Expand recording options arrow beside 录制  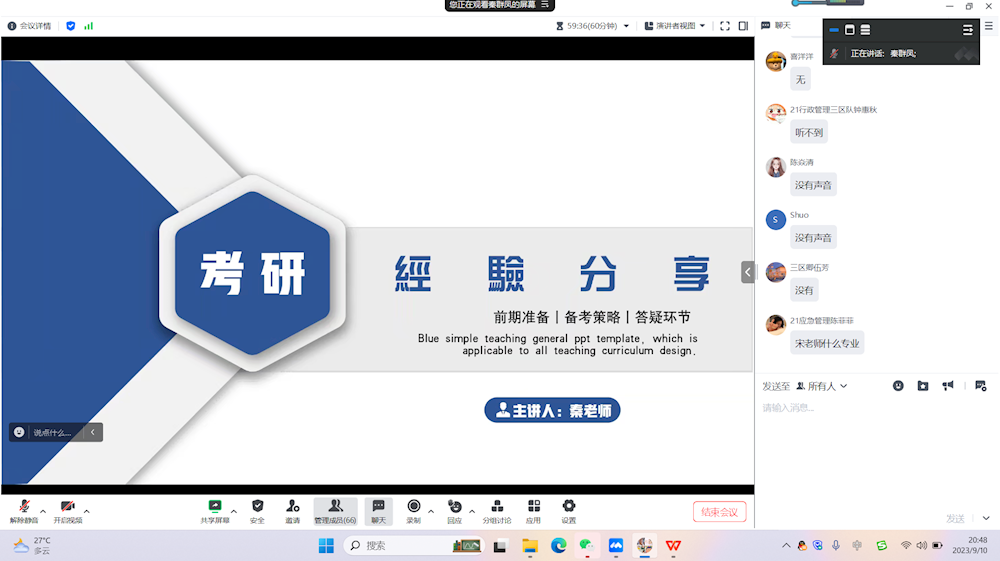[x=431, y=511]
